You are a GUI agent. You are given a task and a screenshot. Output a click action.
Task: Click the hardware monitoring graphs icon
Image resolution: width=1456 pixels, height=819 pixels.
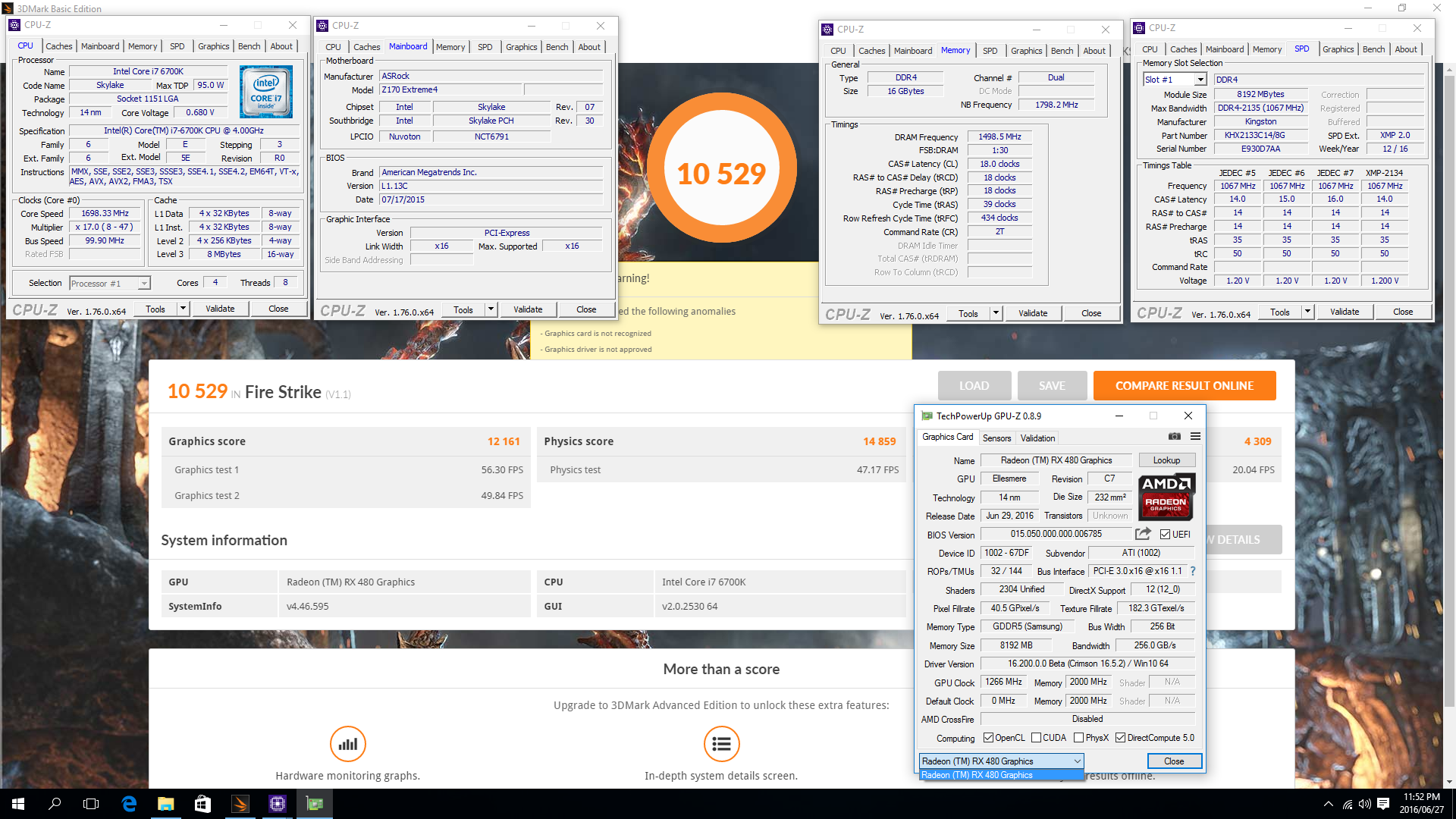click(x=348, y=744)
